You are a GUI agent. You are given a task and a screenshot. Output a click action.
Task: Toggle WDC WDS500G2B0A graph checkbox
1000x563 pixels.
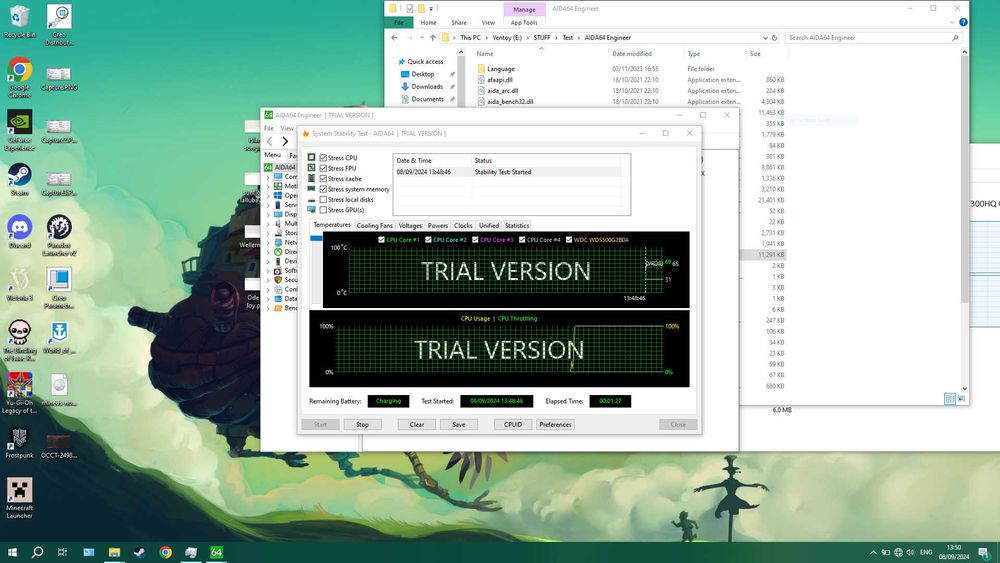coord(569,240)
